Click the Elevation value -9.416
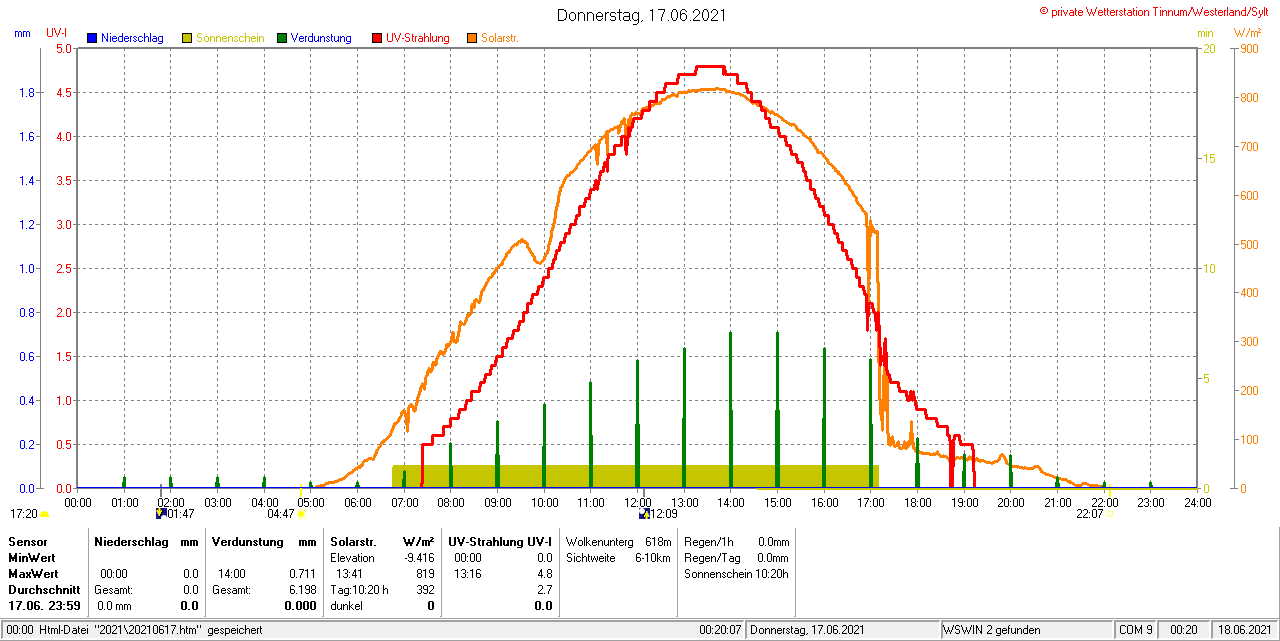1280x641 pixels. pyautogui.click(x=418, y=558)
